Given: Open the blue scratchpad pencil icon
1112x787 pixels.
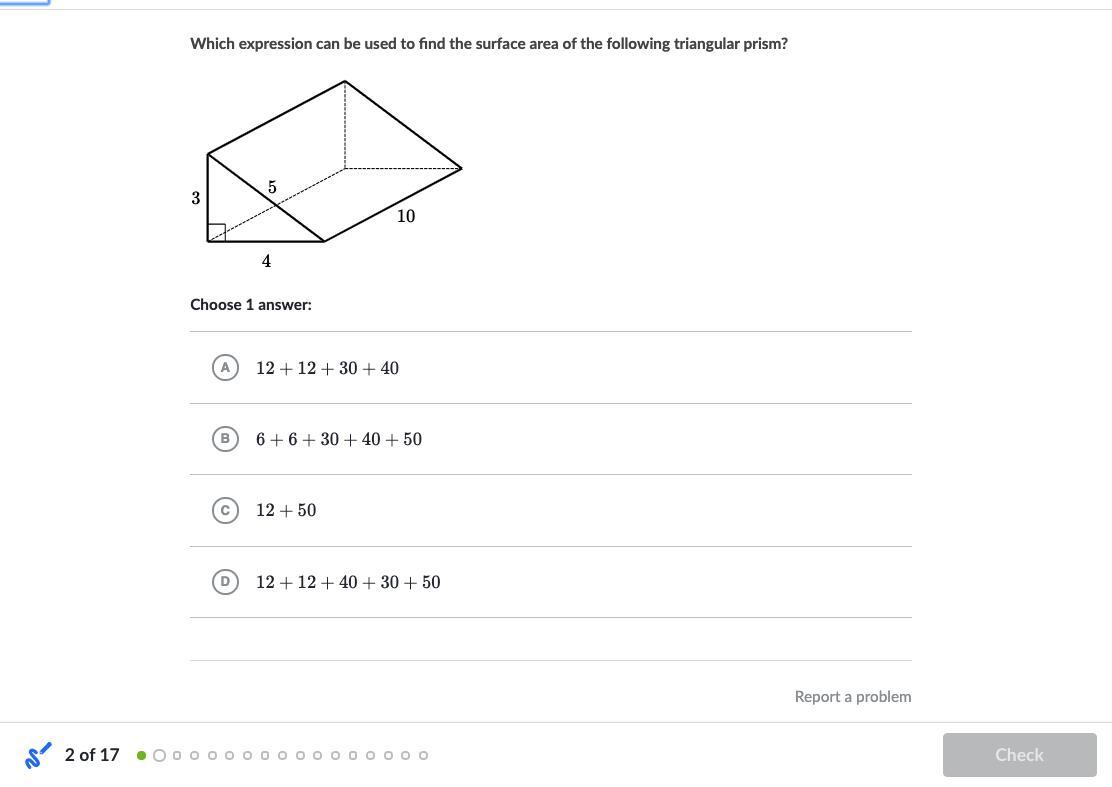Looking at the screenshot, I should (38, 755).
